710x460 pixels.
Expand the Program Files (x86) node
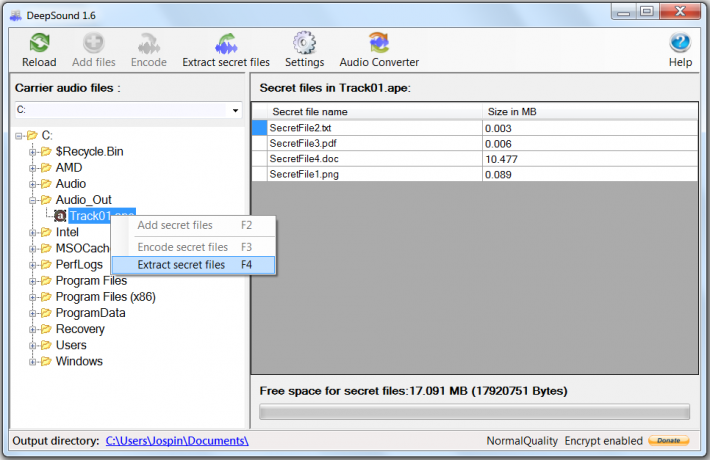click(33, 297)
